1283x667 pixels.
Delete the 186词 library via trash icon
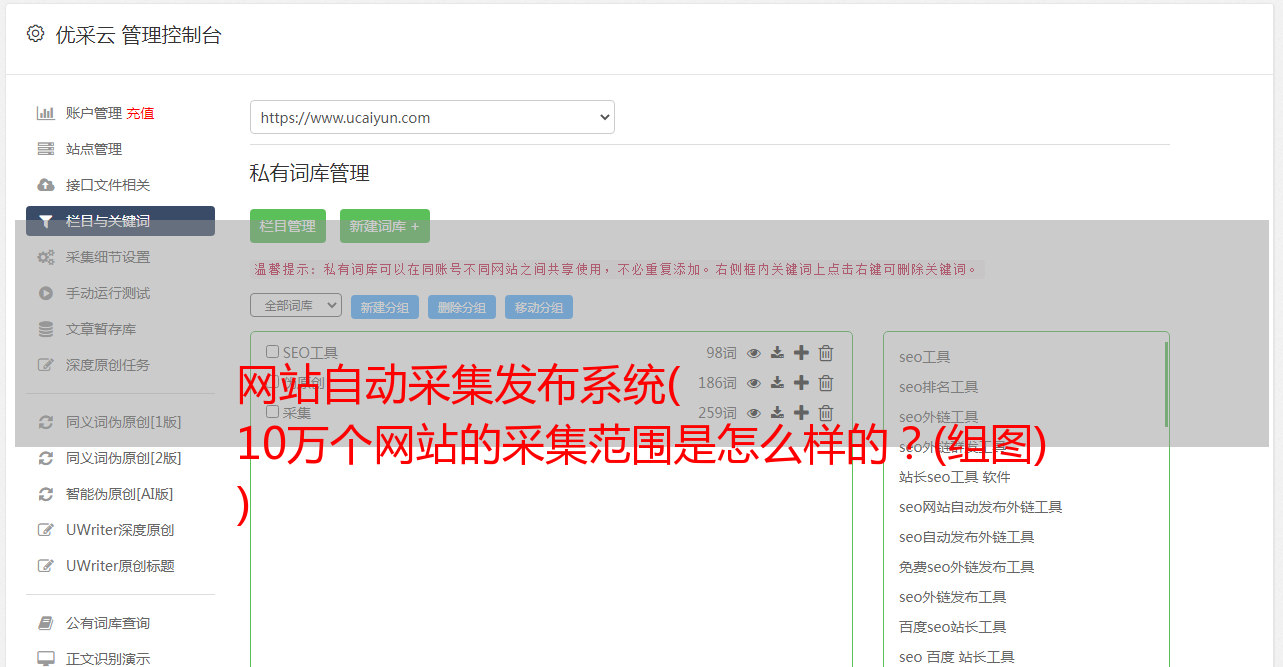tap(826, 383)
